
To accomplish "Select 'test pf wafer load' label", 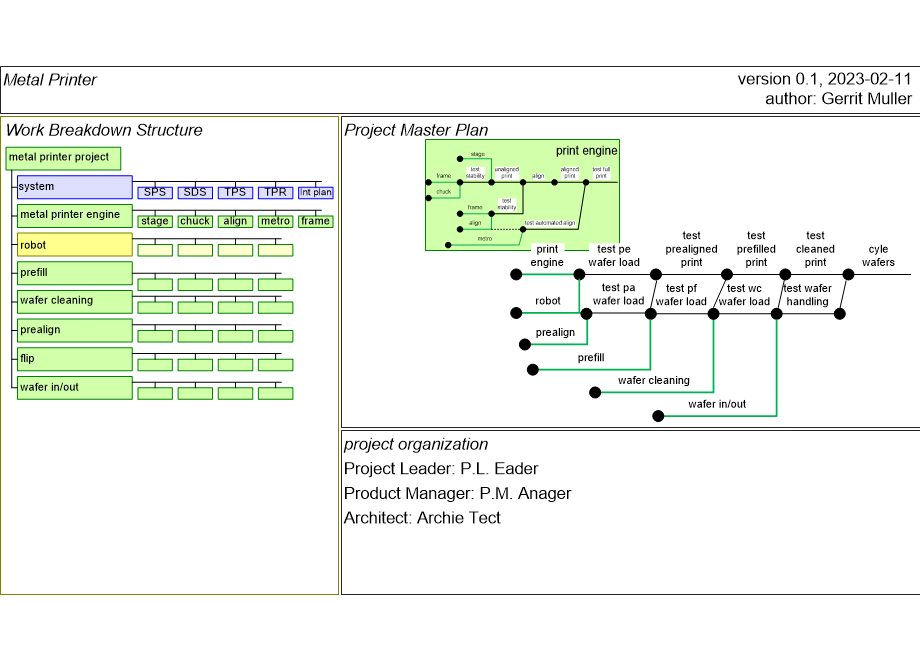I will tap(681, 295).
